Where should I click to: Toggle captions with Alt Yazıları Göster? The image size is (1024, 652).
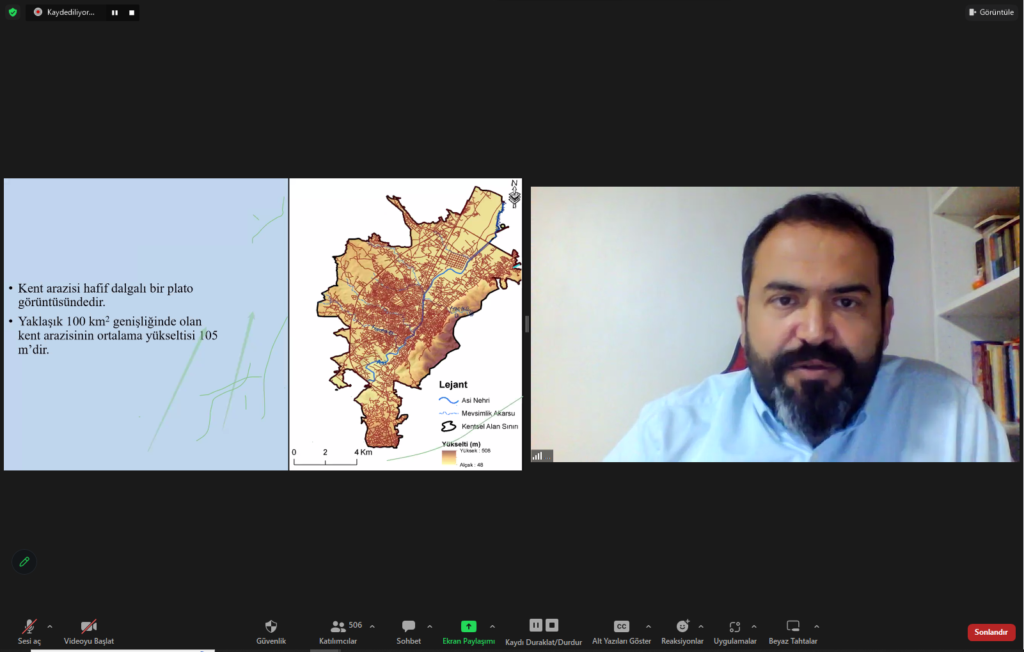(621, 627)
